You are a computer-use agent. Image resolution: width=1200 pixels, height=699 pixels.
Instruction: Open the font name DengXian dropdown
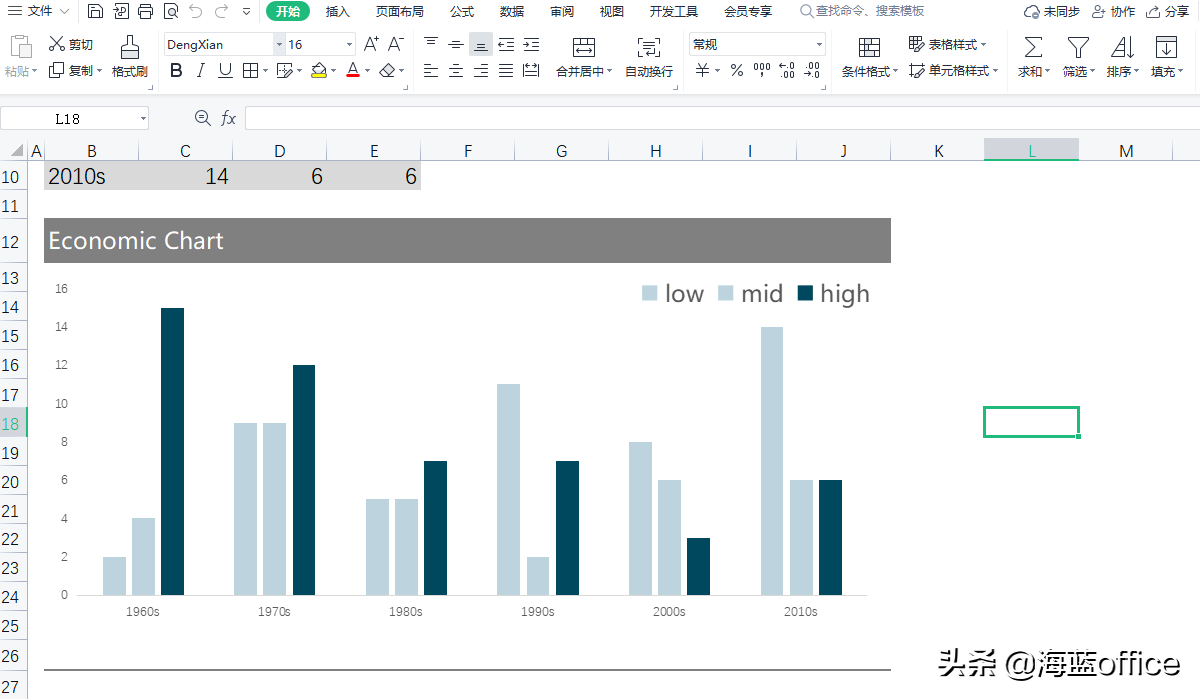point(279,45)
